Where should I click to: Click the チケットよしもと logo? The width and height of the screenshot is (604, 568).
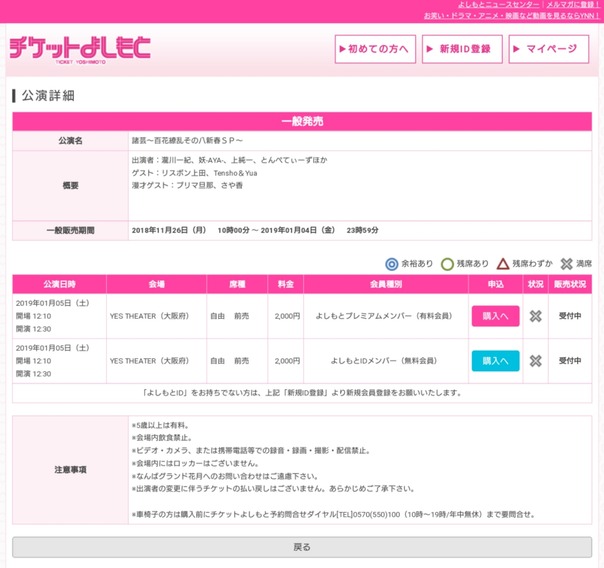80,49
